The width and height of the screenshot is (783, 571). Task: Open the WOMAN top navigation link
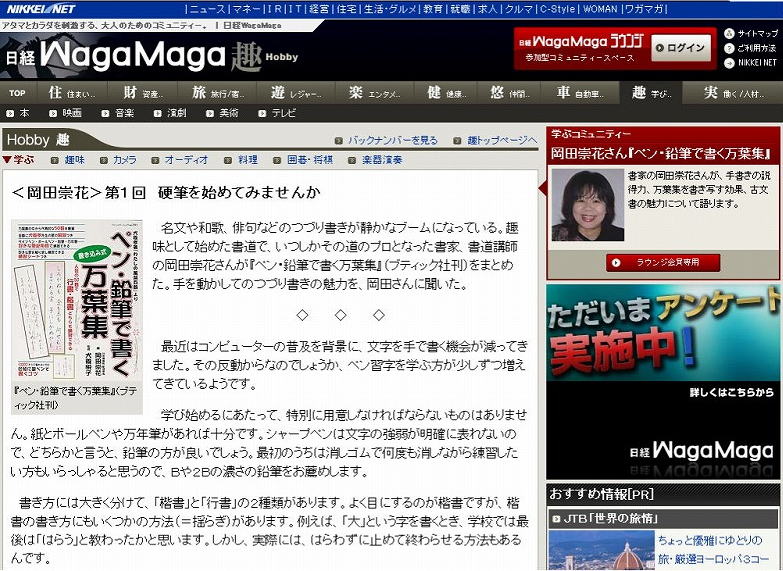click(x=600, y=9)
